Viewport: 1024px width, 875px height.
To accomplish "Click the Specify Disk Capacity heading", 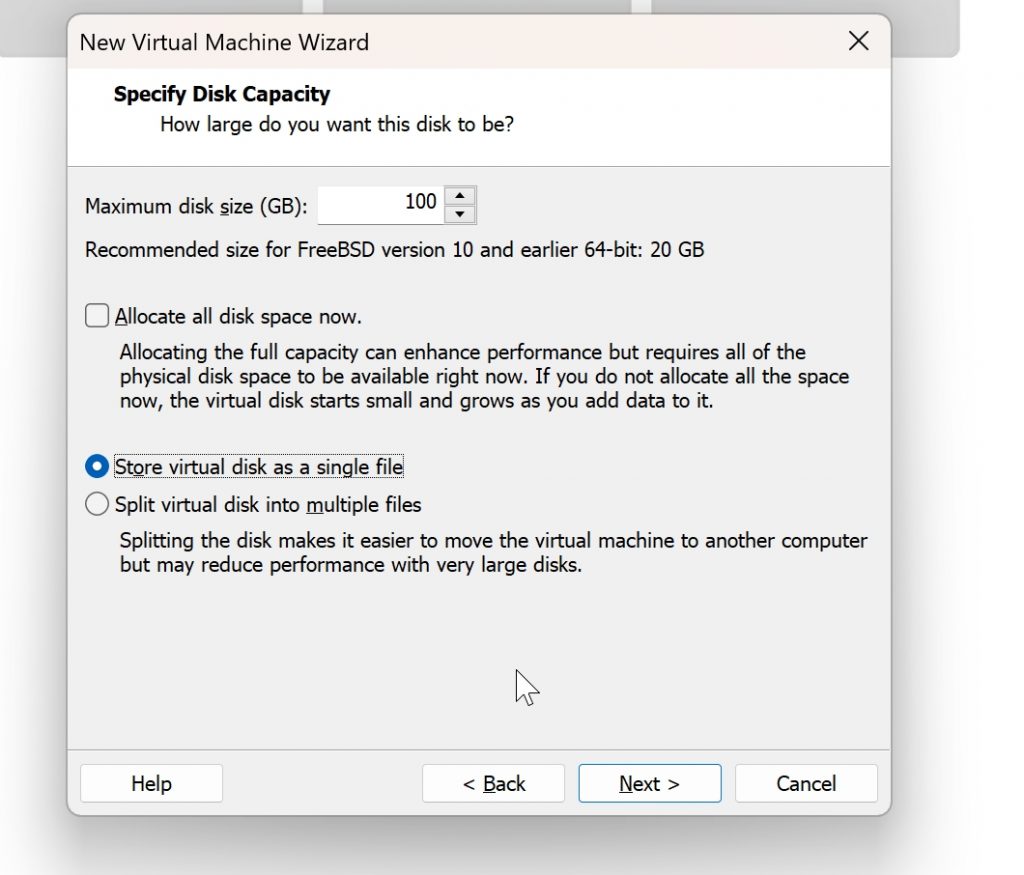I will [222, 94].
